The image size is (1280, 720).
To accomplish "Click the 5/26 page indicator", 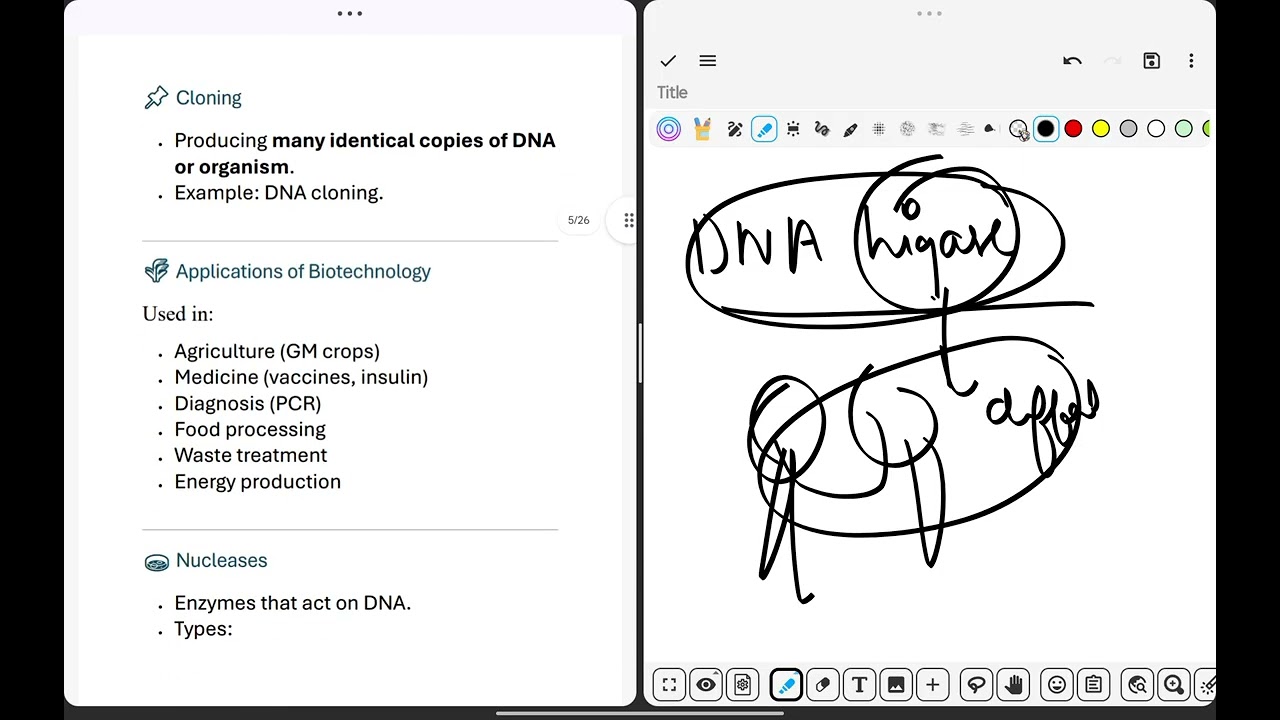I will pyautogui.click(x=578, y=220).
